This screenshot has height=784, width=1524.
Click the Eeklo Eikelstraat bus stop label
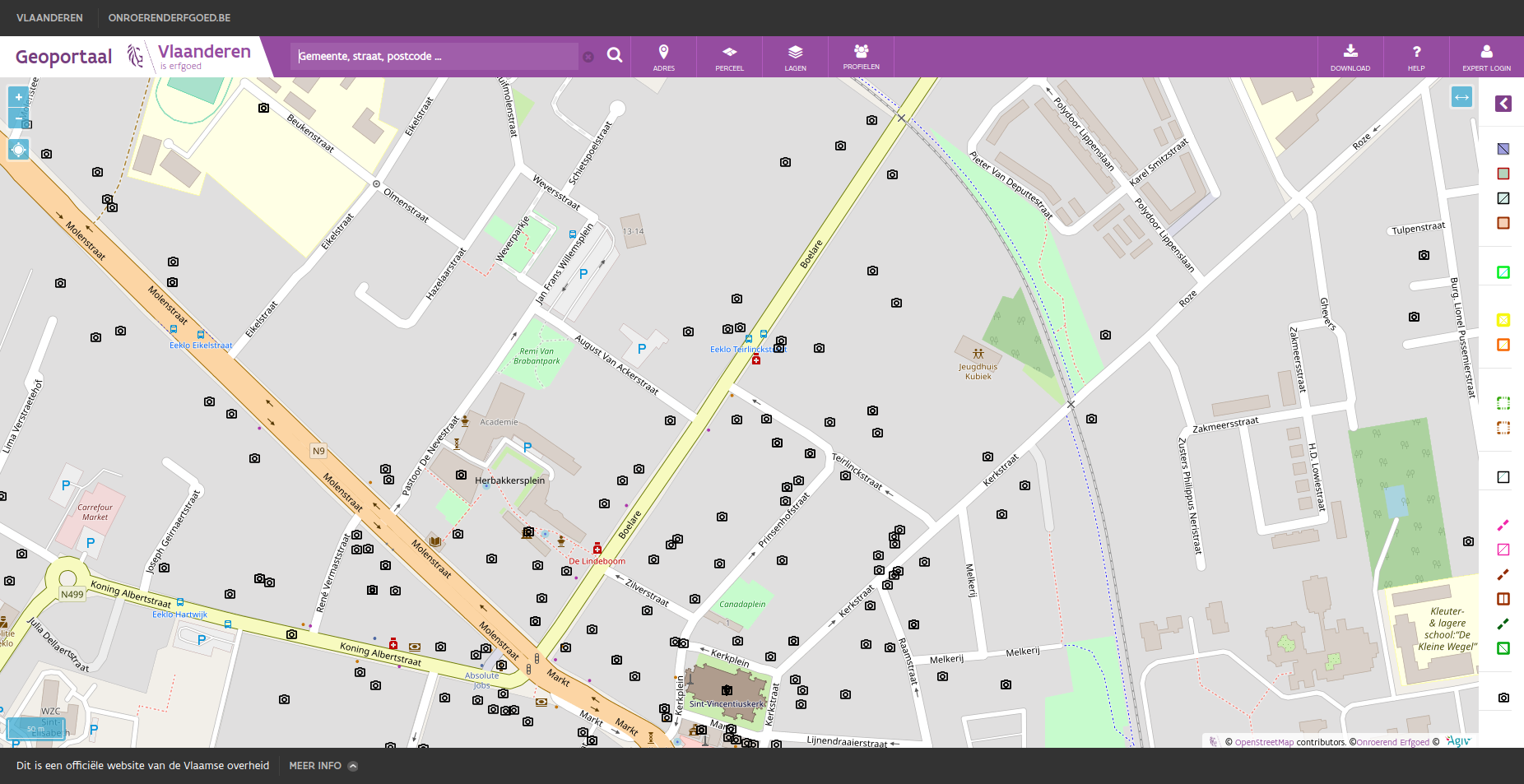click(201, 346)
